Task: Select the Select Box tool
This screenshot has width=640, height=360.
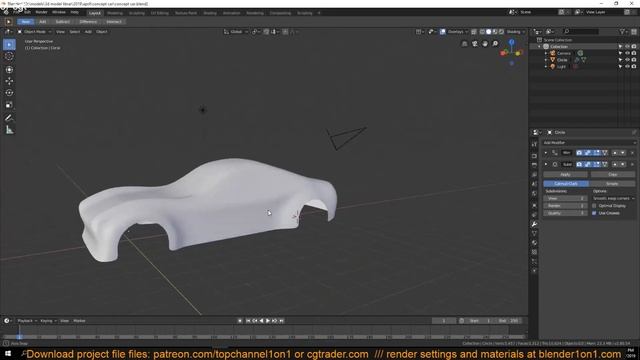Action: 9,44
